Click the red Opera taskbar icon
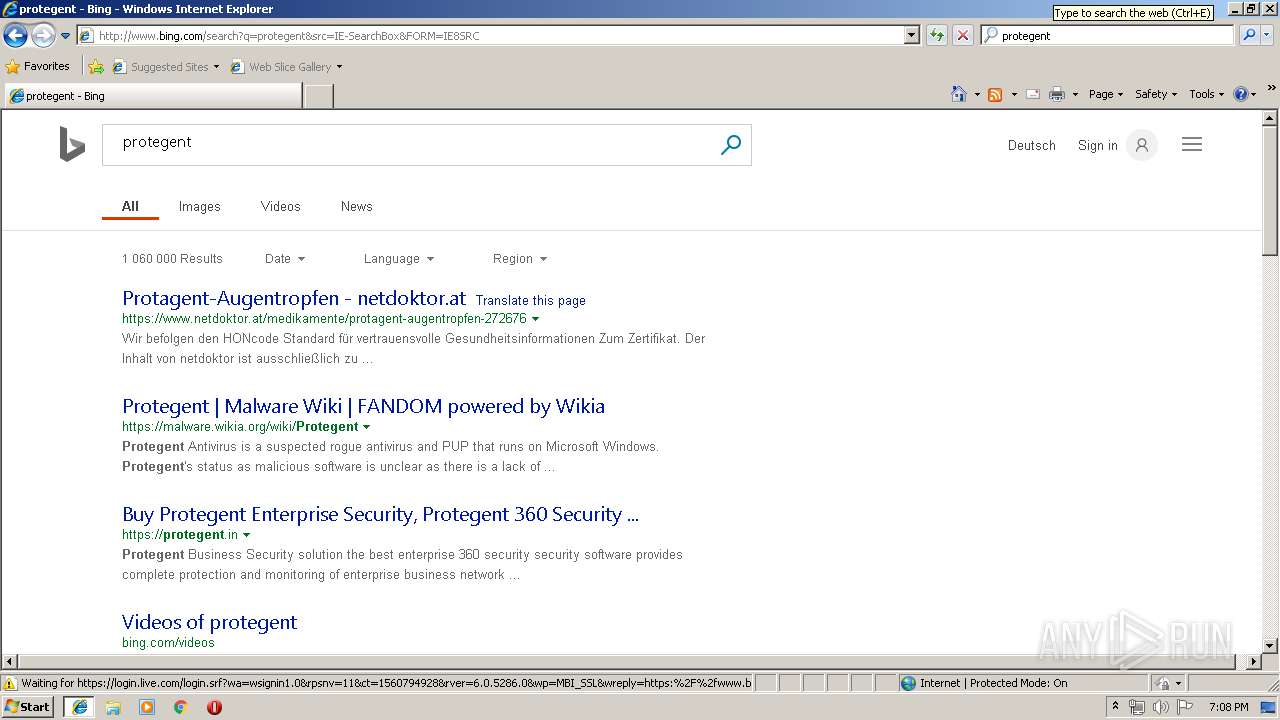The image size is (1280, 720). 214,707
